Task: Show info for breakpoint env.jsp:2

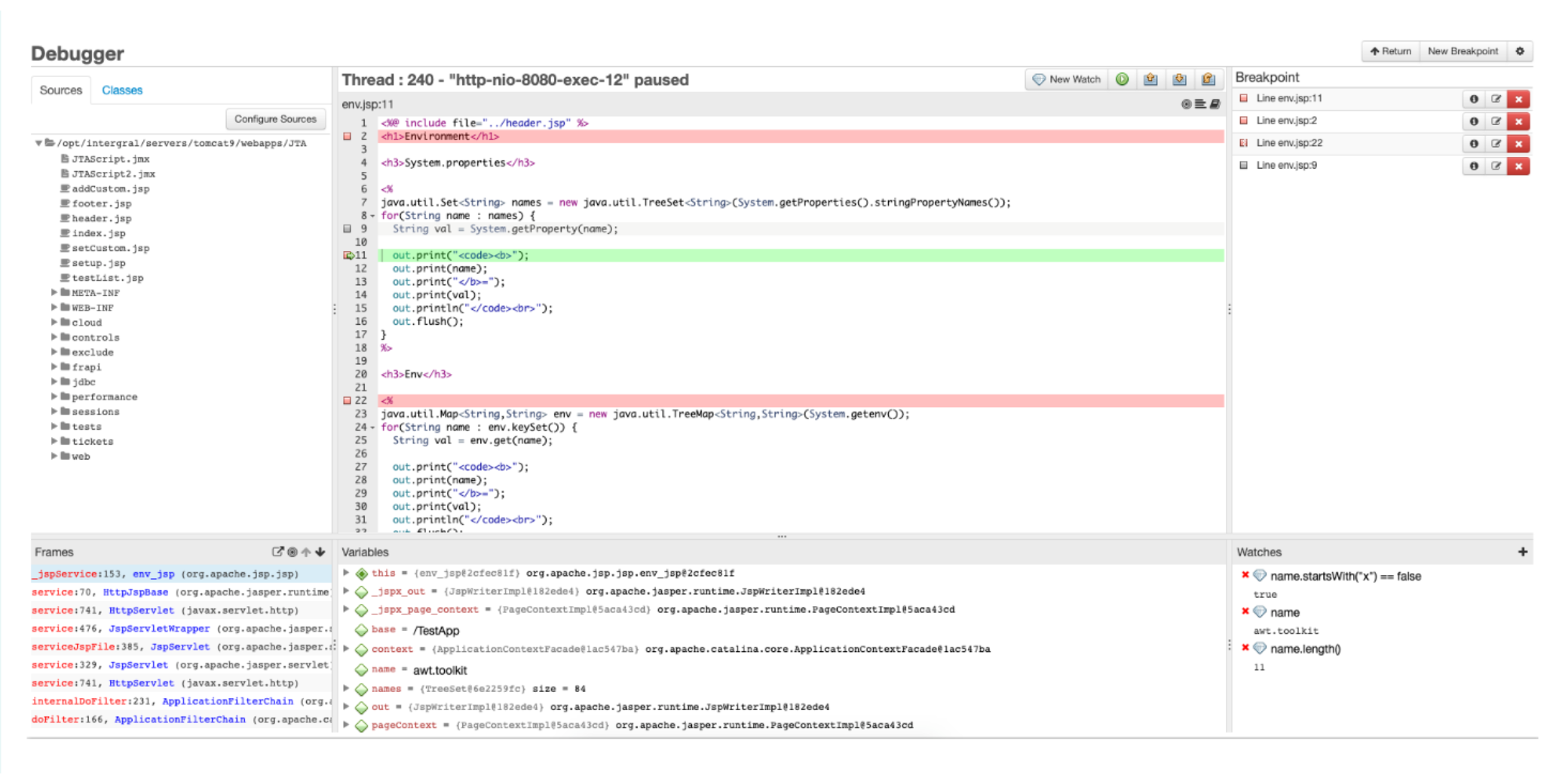Action: tap(1473, 121)
